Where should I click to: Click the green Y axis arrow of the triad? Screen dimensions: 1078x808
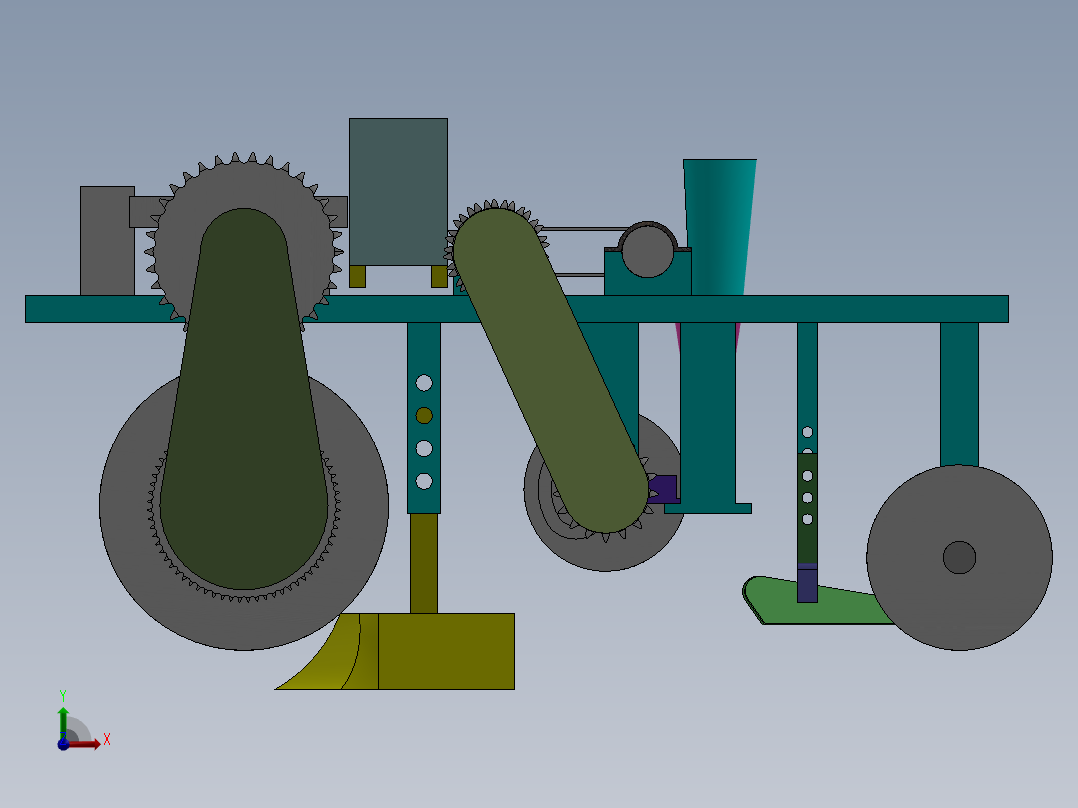[x=63, y=720]
